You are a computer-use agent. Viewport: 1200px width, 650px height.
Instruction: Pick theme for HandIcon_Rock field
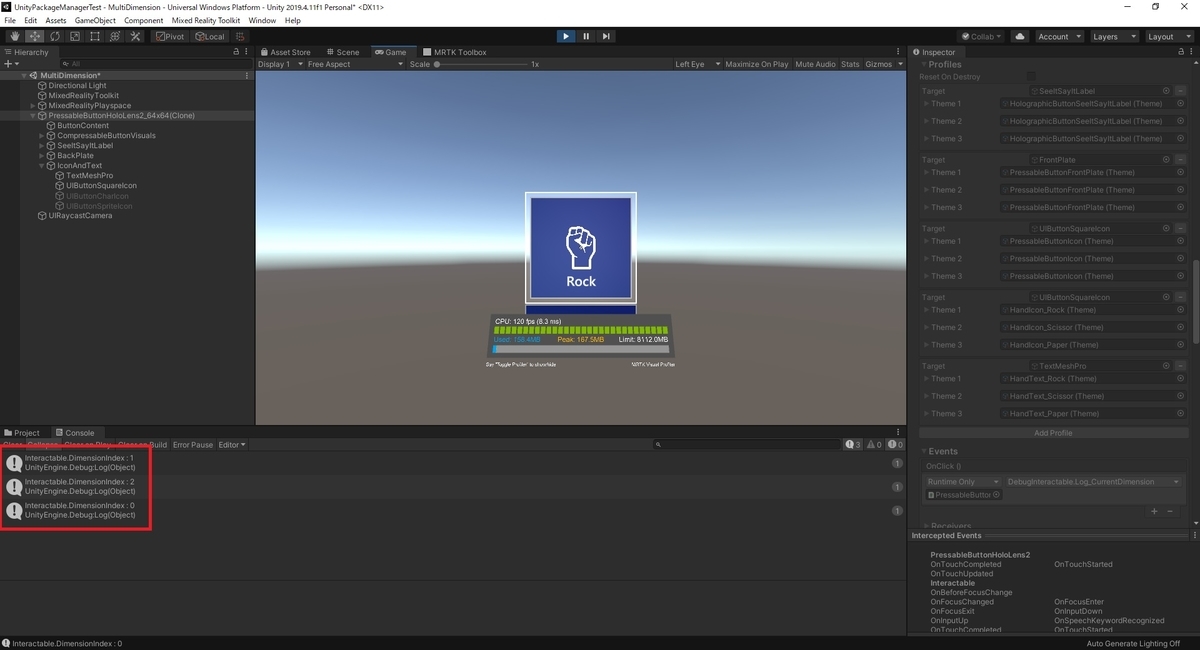pyautogui.click(x=1180, y=310)
